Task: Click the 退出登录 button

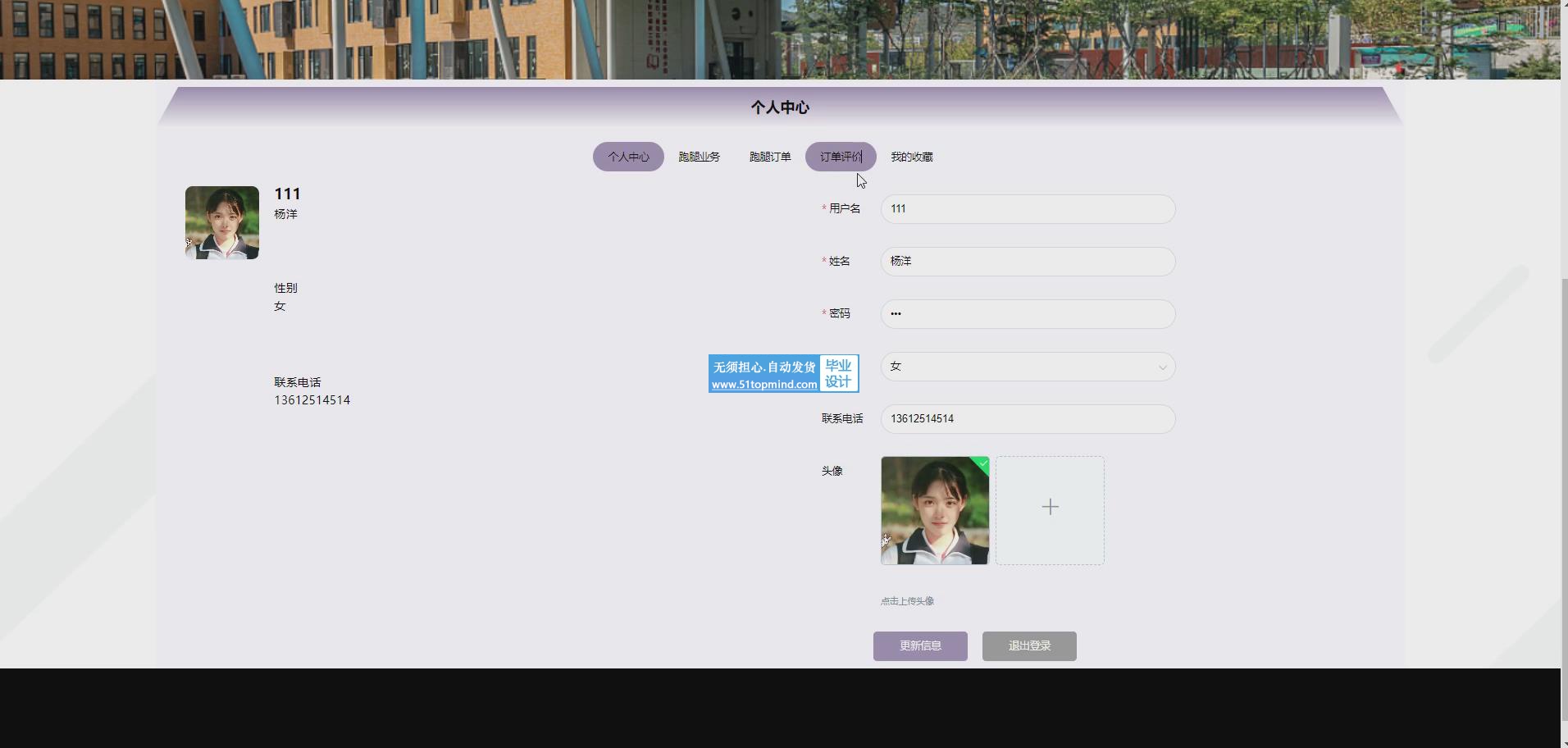Action: click(1029, 646)
